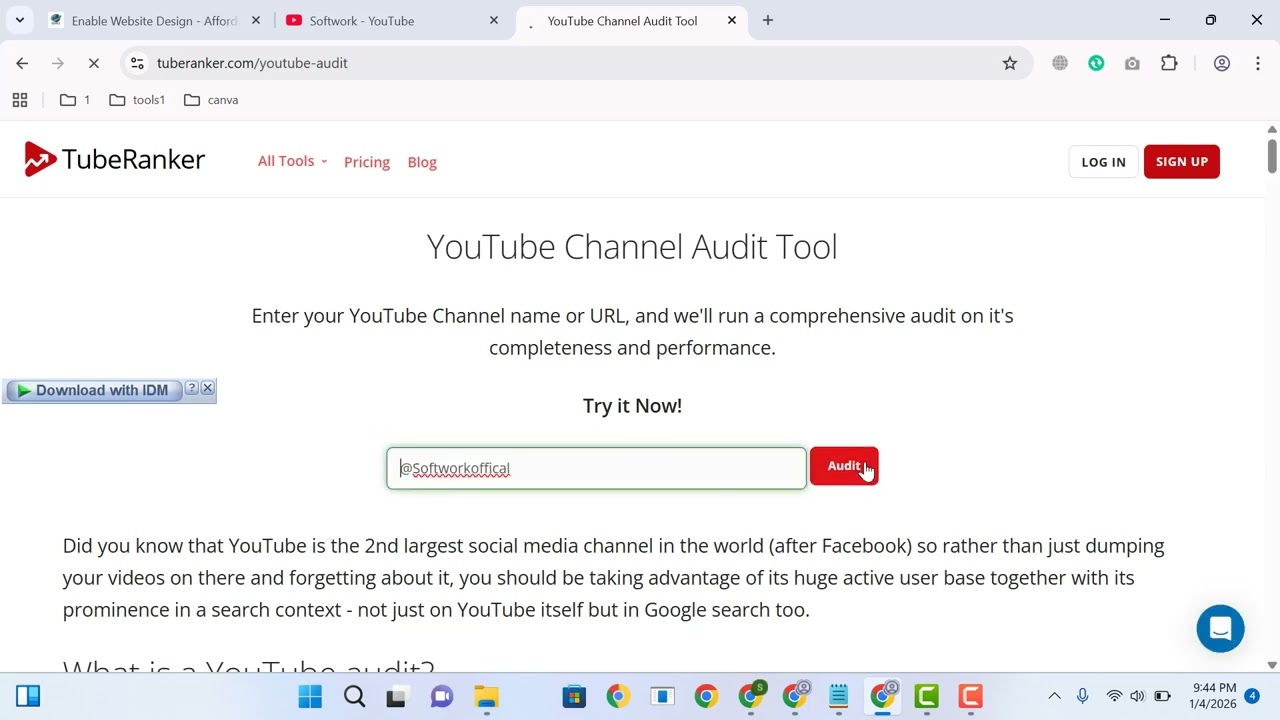
Task: Click the LOG IN button
Action: [1103, 162]
